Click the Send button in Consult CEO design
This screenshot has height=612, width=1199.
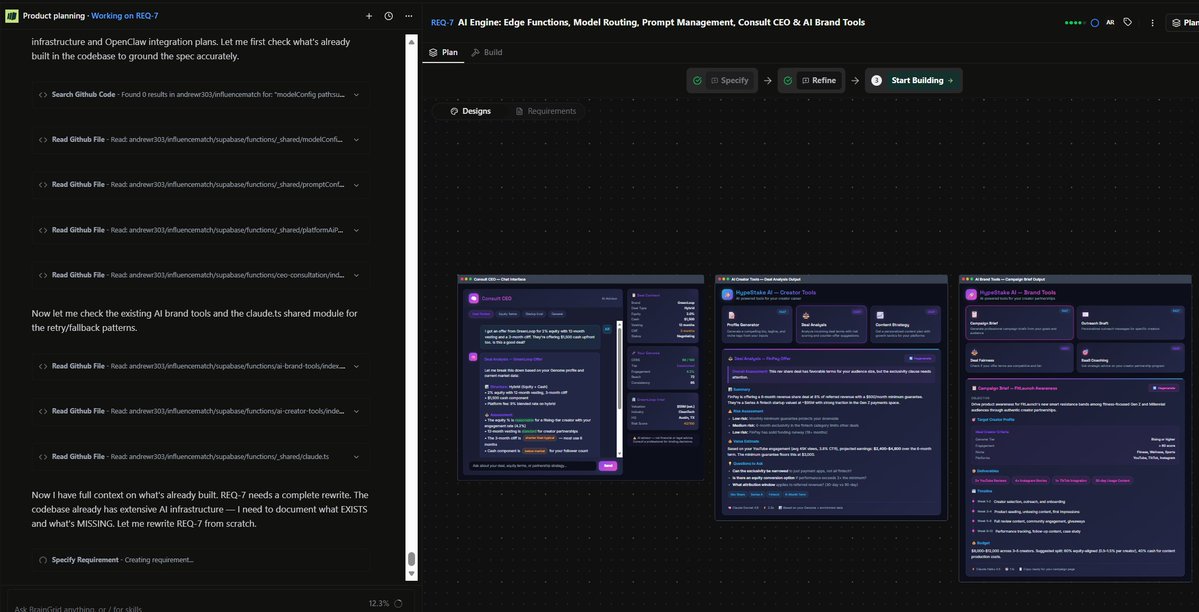tap(608, 465)
